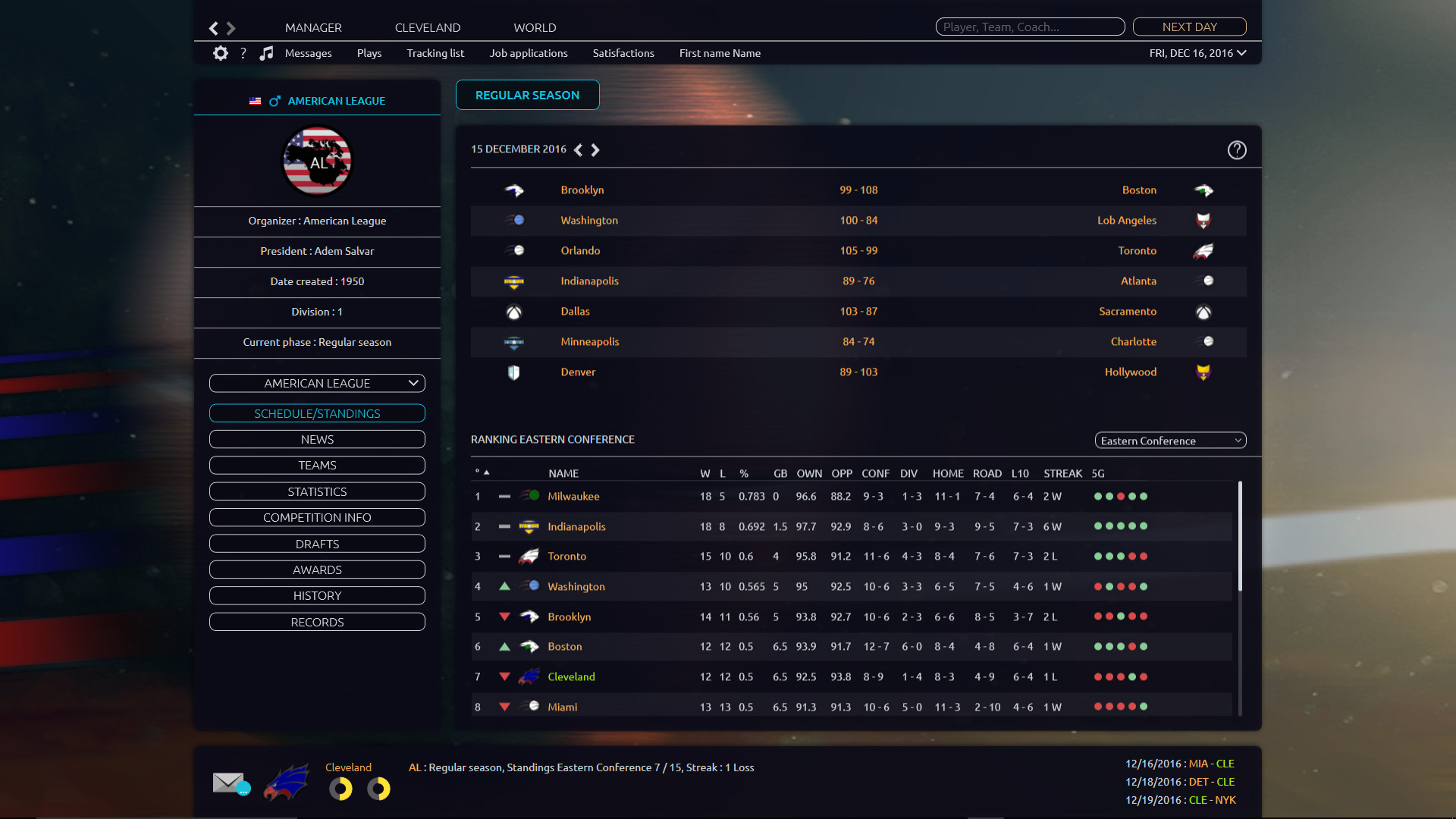The image size is (1456, 819).
Task: Click the first yellow progress donut near Cleveland
Action: pyautogui.click(x=340, y=789)
